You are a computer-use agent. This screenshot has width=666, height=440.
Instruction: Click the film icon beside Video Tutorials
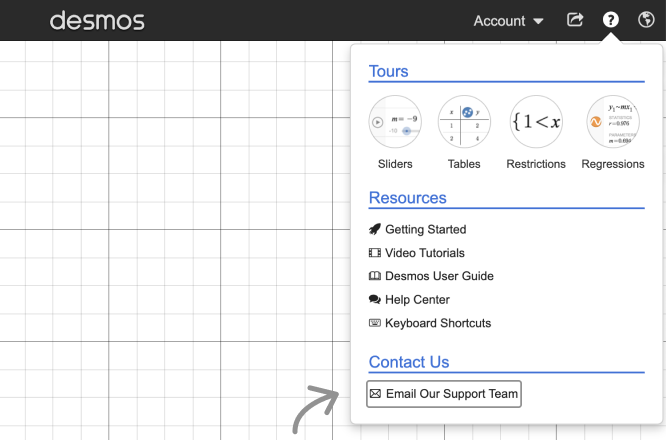(x=375, y=253)
